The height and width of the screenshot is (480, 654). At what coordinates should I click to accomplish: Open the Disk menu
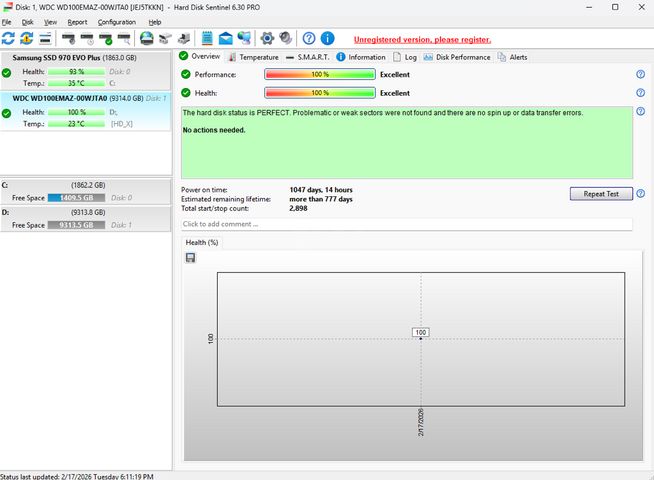(28, 22)
